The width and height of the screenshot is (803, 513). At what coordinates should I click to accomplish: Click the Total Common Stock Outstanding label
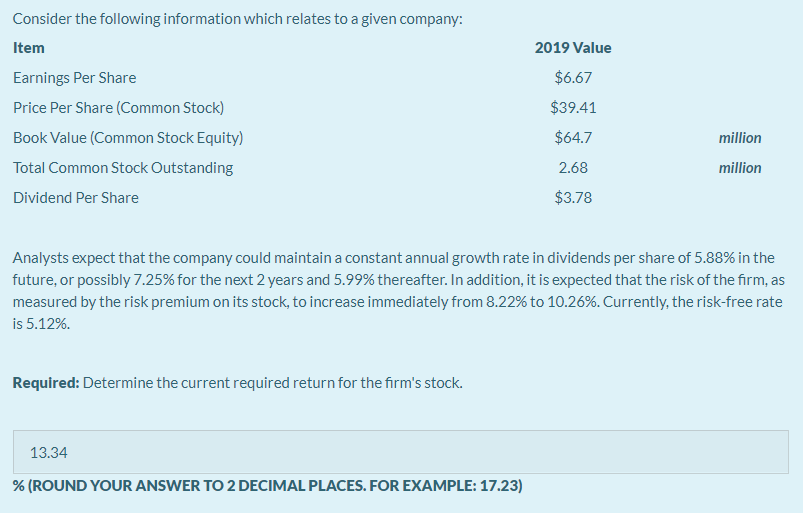point(123,168)
